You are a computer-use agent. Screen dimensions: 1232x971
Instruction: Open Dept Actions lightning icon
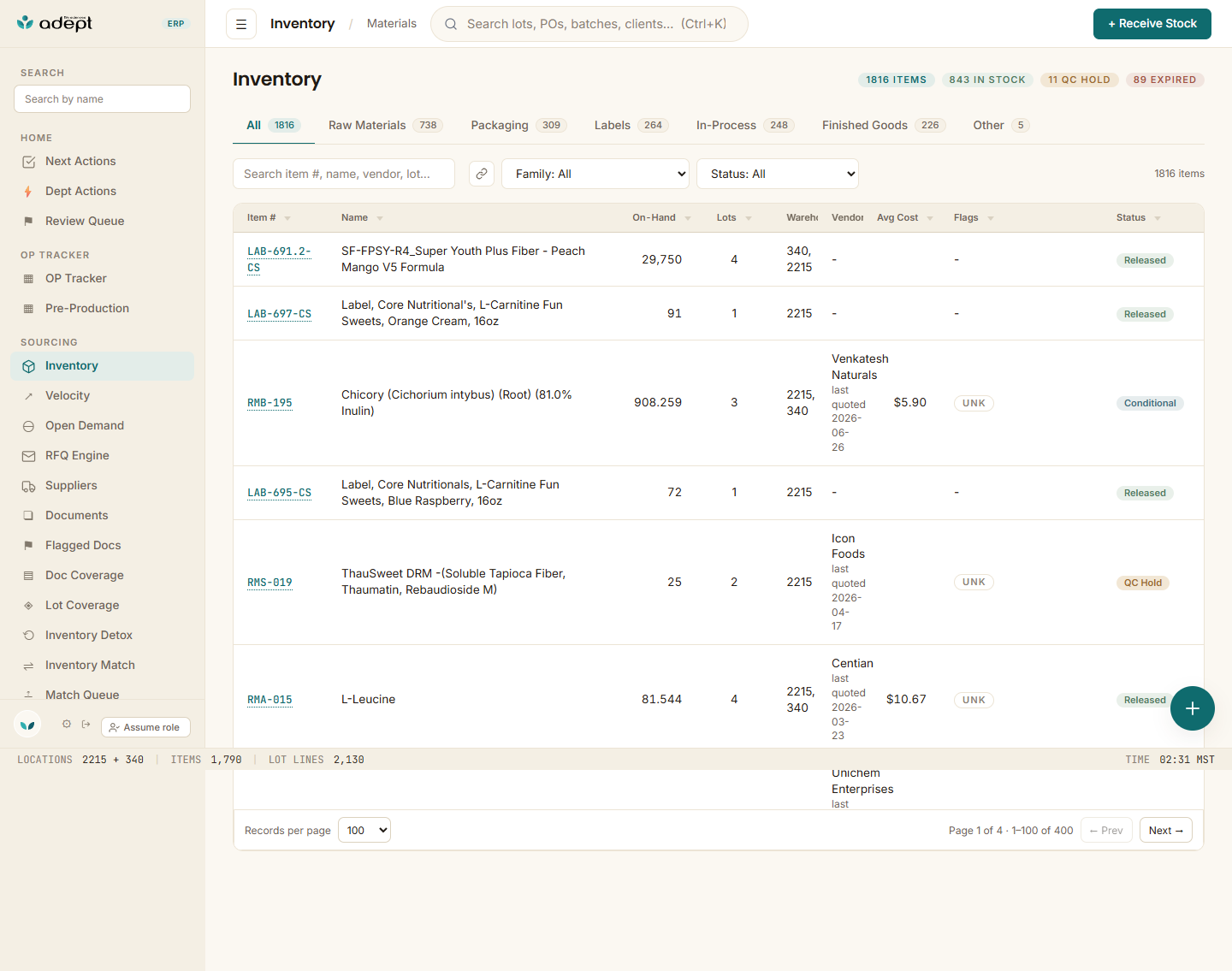tap(28, 192)
